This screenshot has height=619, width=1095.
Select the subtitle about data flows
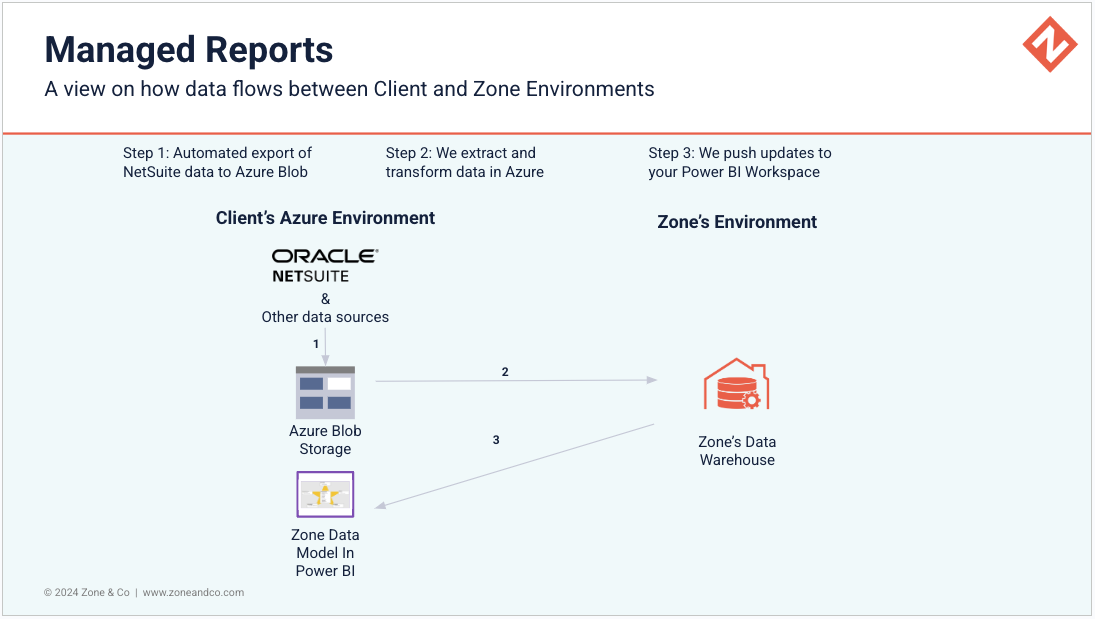[349, 89]
